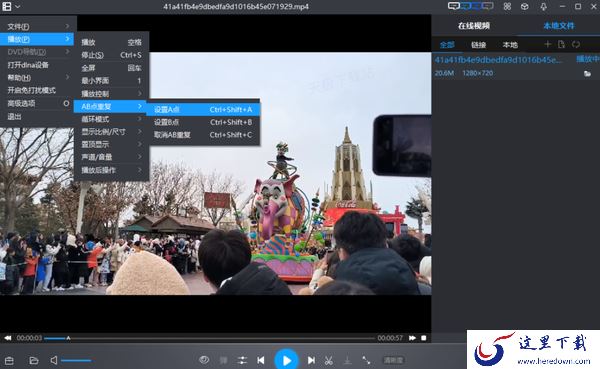600x369 pixels.
Task: Select 设置B点 menu entry
Action: click(x=203, y=122)
